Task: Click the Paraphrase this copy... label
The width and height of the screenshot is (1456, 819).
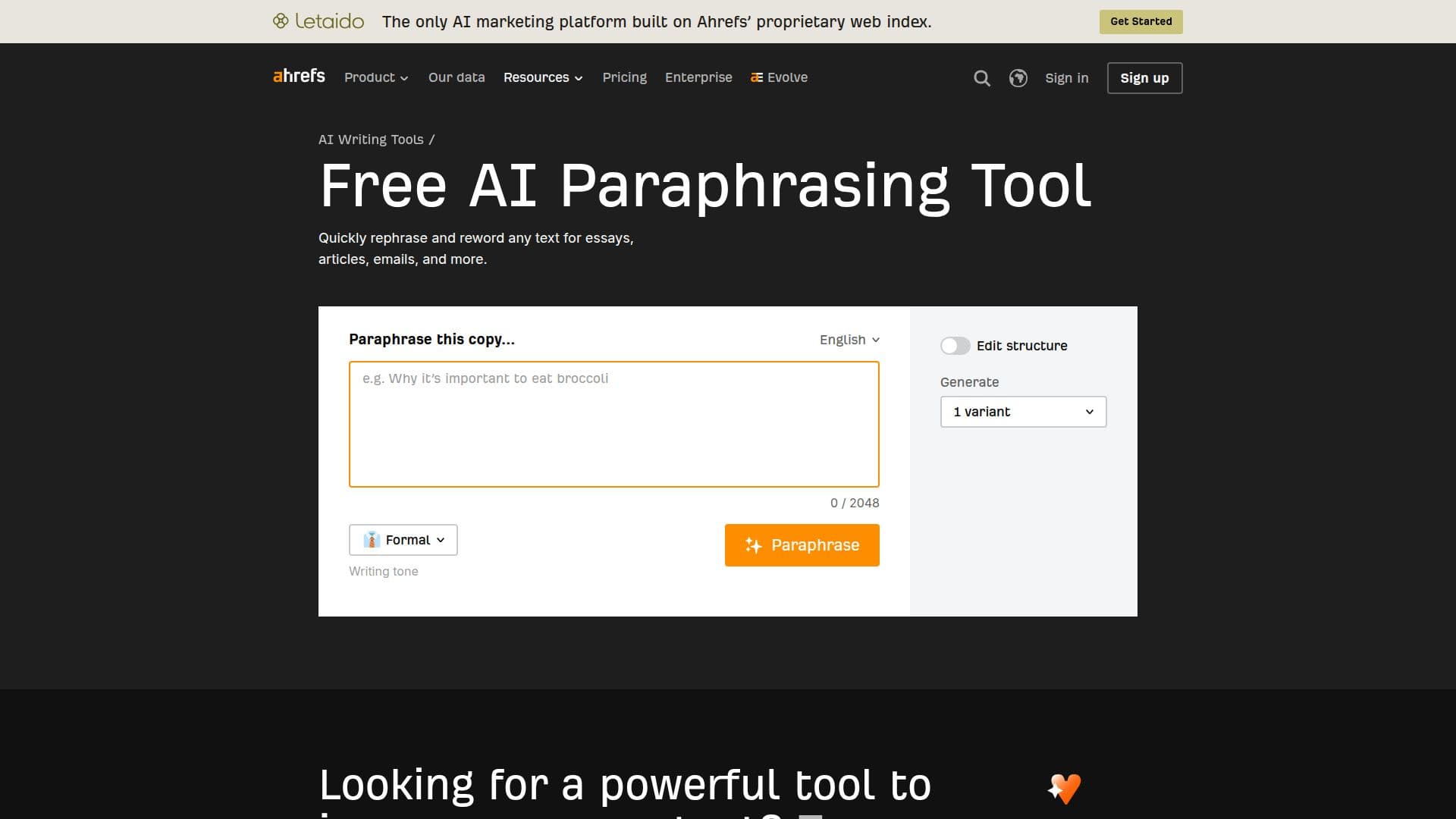Action: pyautogui.click(x=432, y=340)
